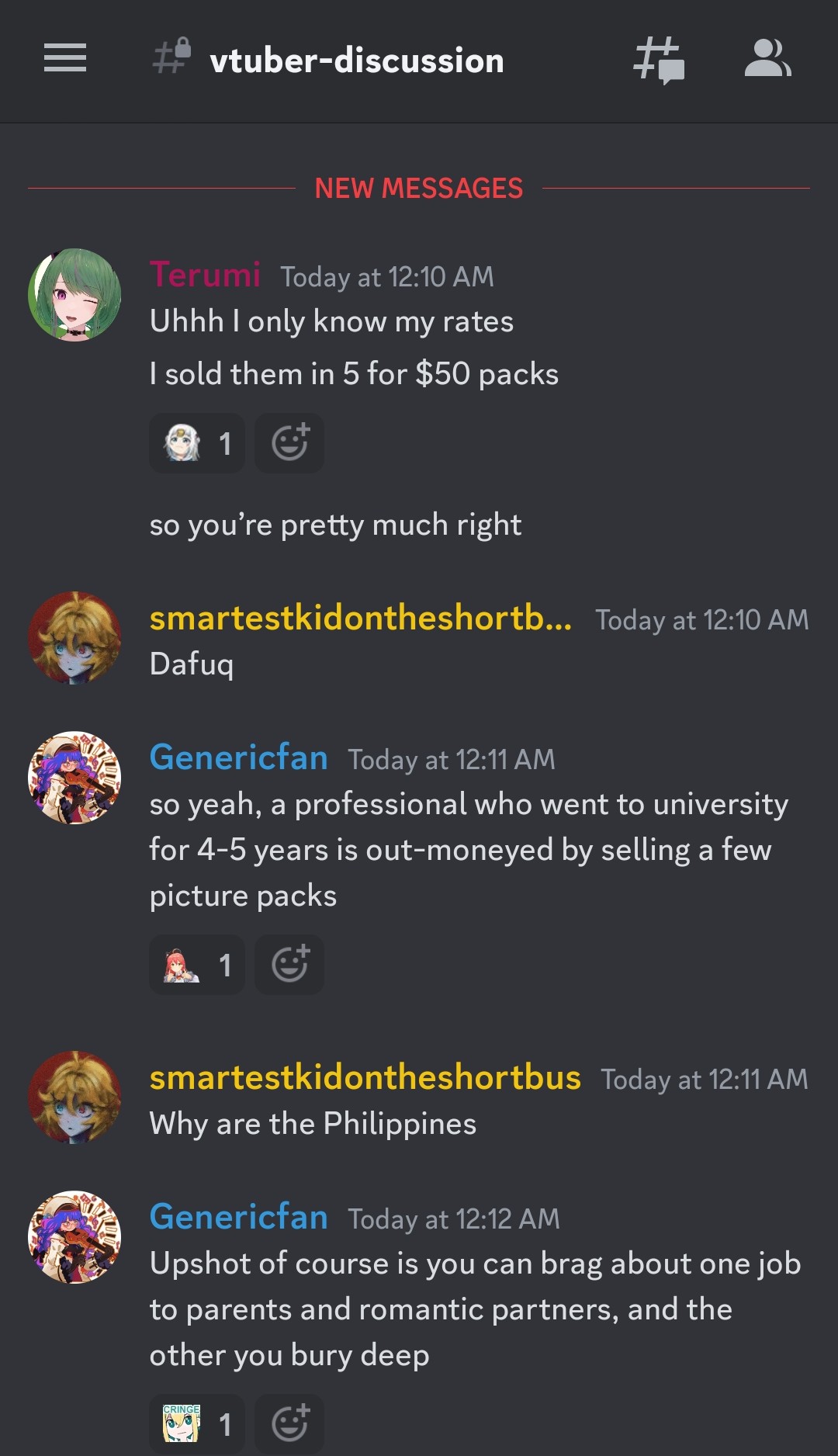Open the threads icon in header
Viewport: 838px width, 1456px height.
pyautogui.click(x=659, y=60)
